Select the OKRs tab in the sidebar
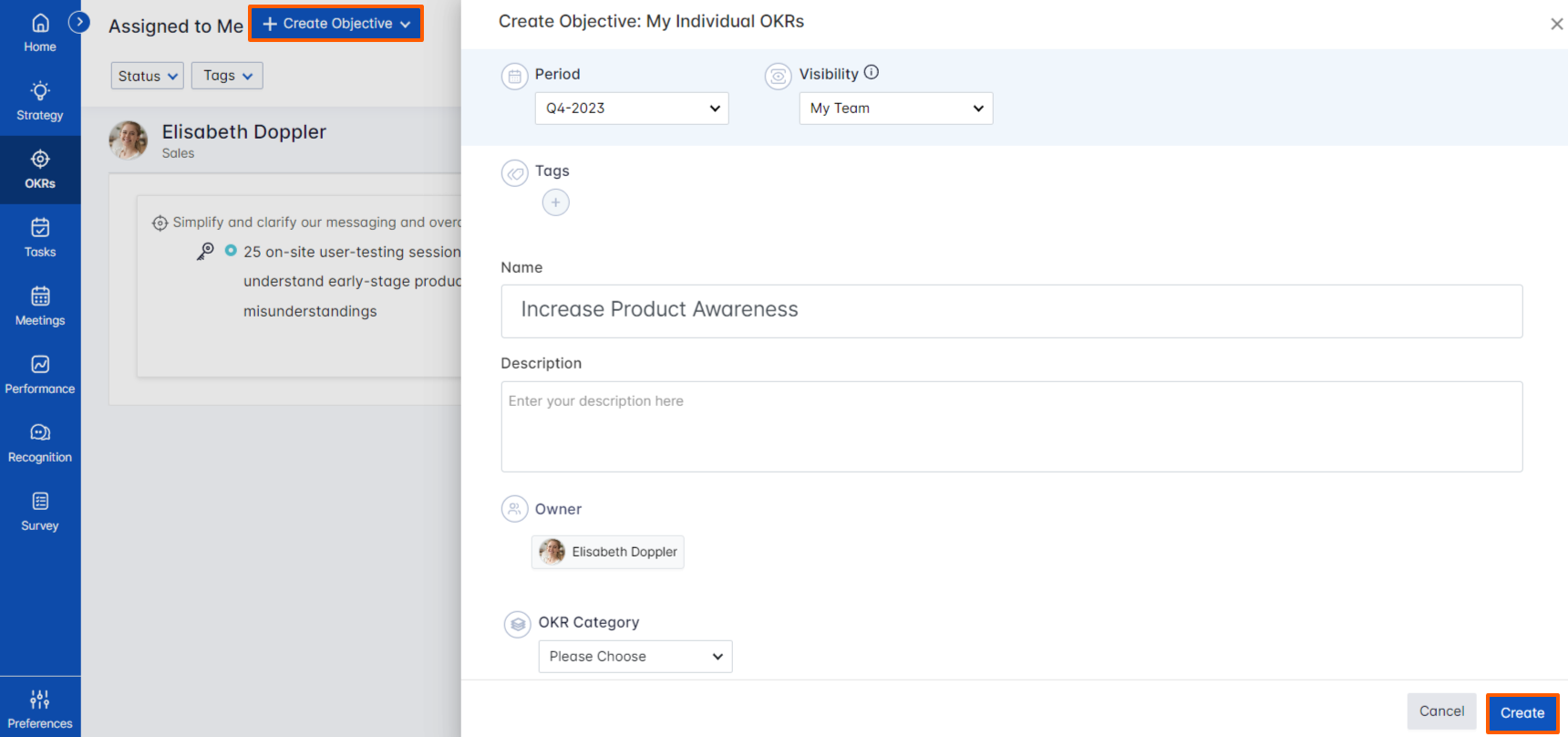Screen dimensions: 1568x737 tap(40, 170)
